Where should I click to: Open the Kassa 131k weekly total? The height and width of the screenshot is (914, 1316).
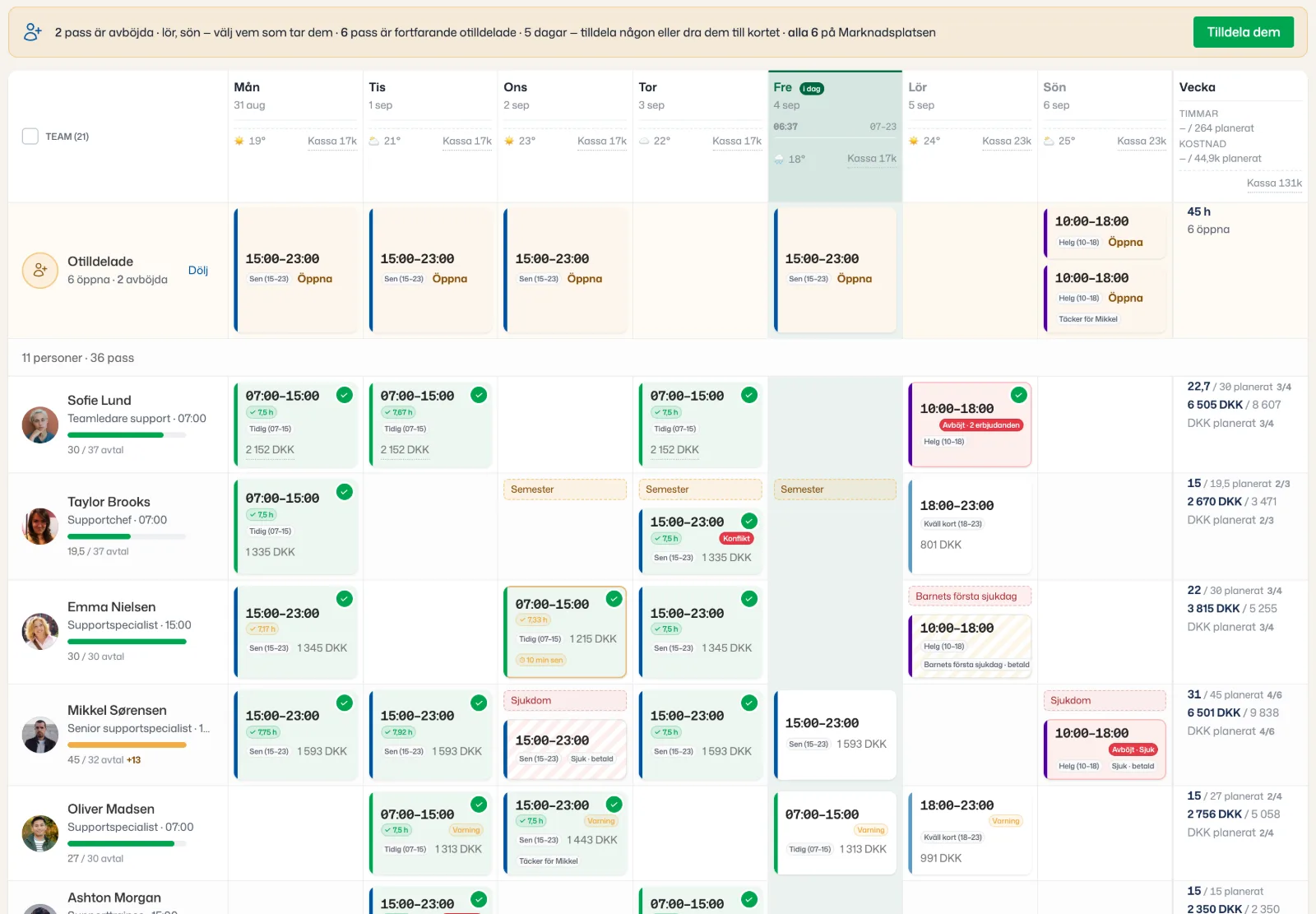(x=1274, y=183)
